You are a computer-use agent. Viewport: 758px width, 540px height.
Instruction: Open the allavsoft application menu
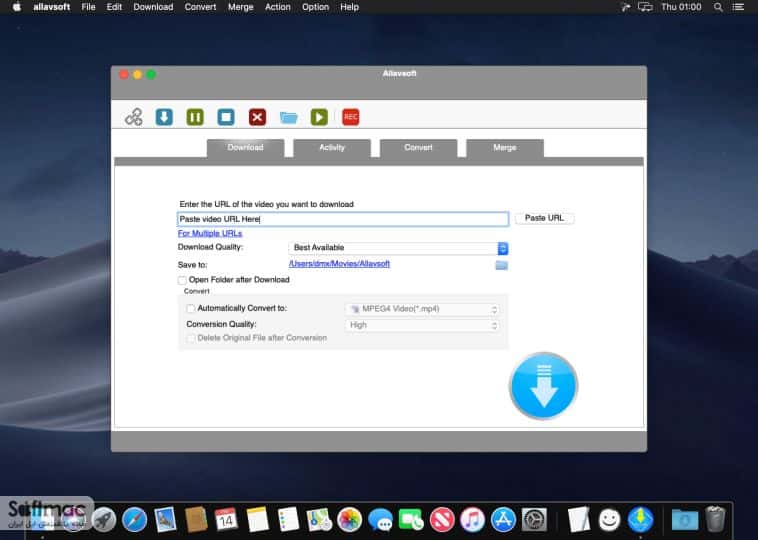[x=52, y=7]
